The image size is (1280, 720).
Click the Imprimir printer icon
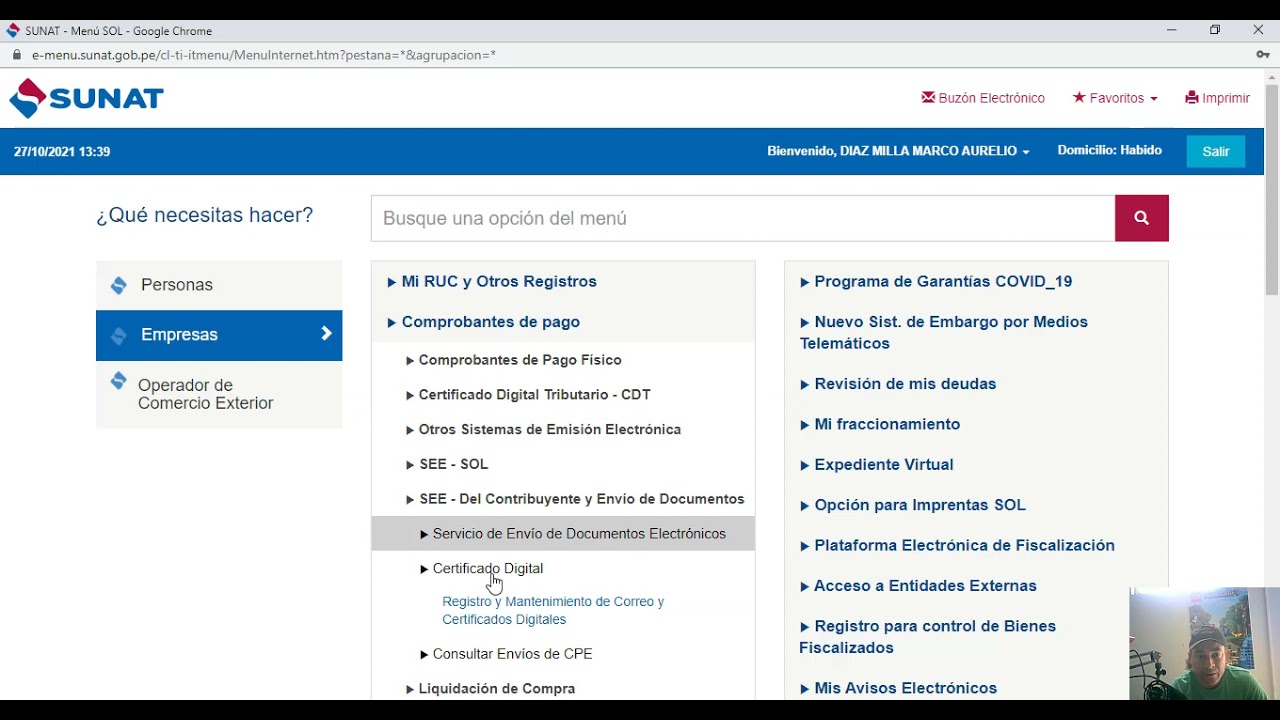(1191, 97)
